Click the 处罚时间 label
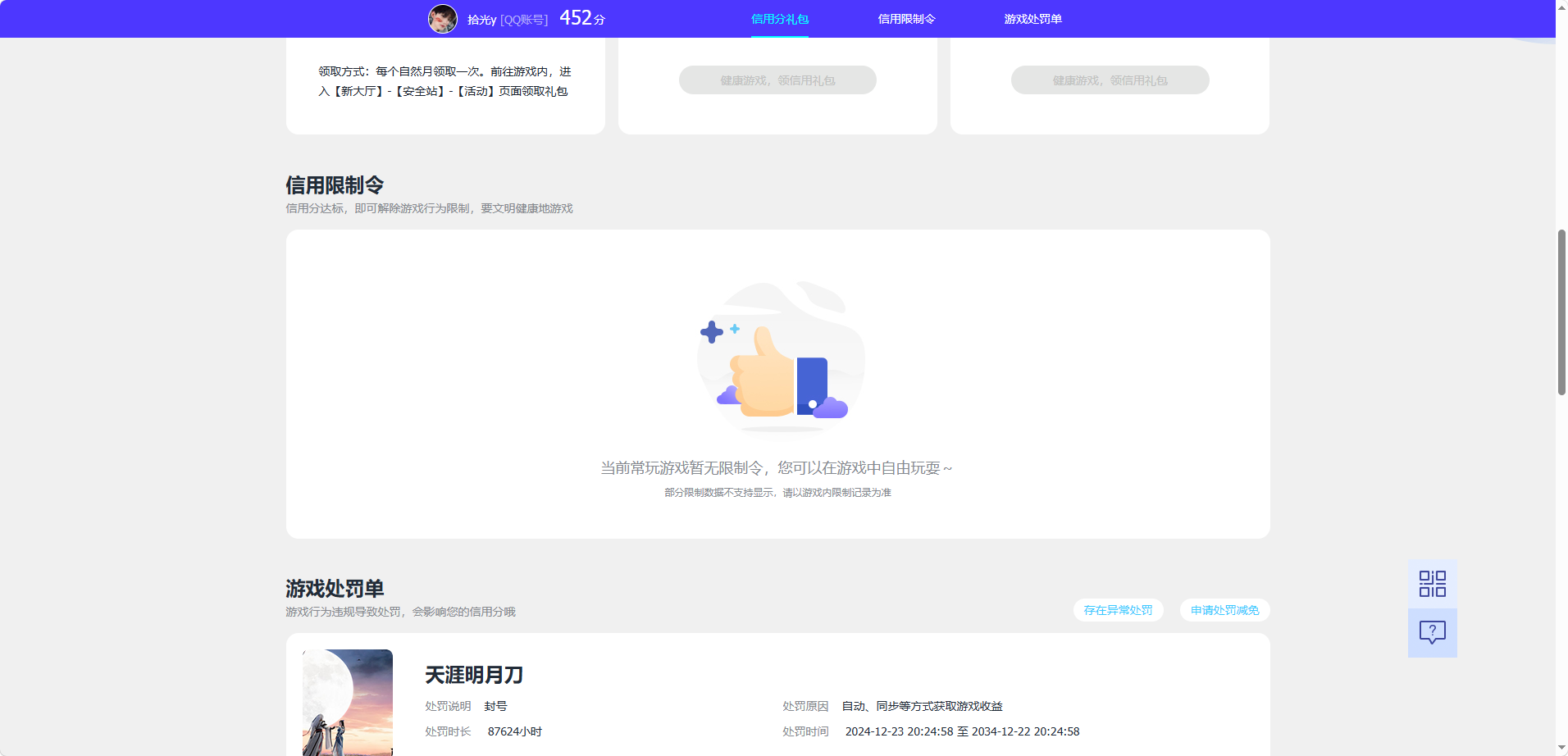Image resolution: width=1568 pixels, height=756 pixels. [x=805, y=731]
